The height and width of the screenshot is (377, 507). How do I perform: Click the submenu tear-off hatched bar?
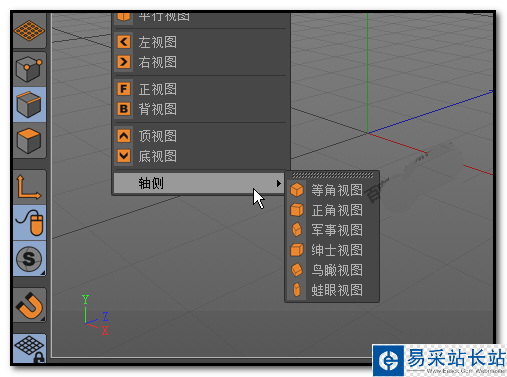point(333,175)
